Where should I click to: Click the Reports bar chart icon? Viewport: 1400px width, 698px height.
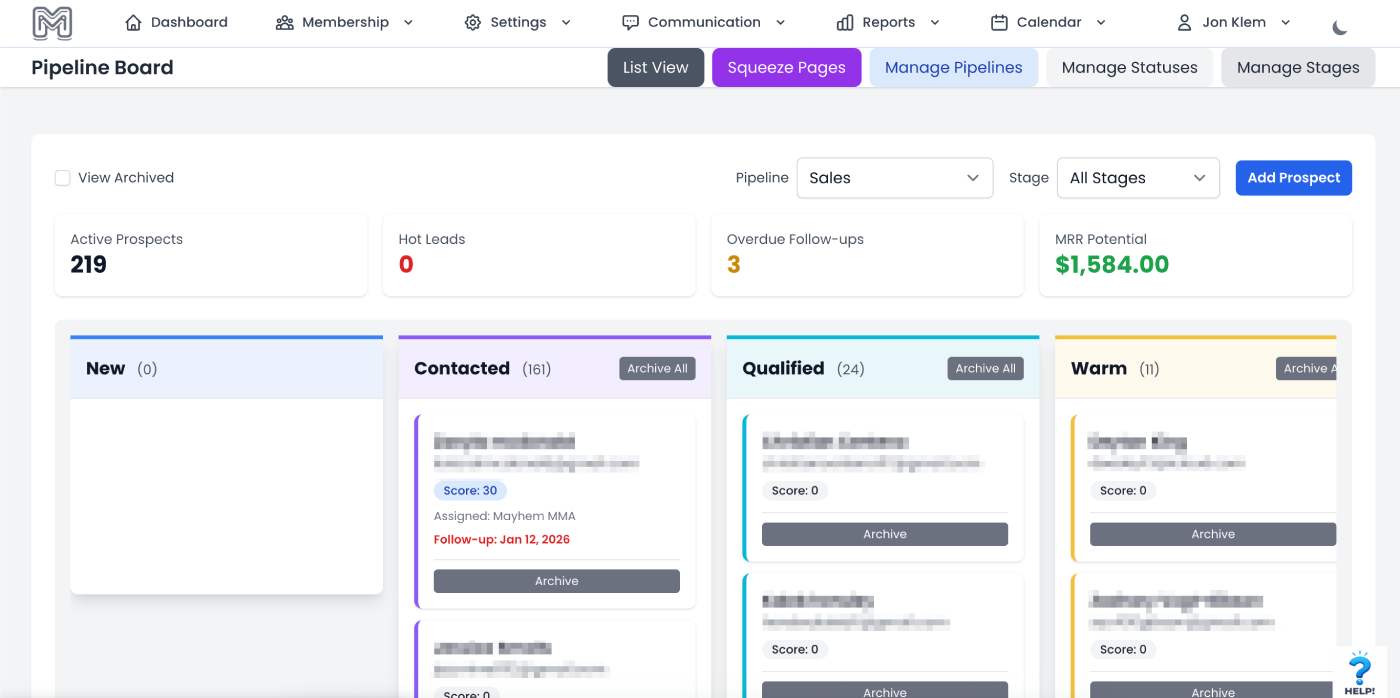tap(845, 22)
